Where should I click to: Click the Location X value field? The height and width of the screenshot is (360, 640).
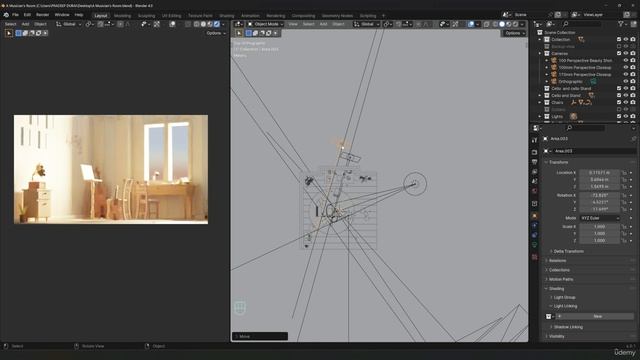600,173
